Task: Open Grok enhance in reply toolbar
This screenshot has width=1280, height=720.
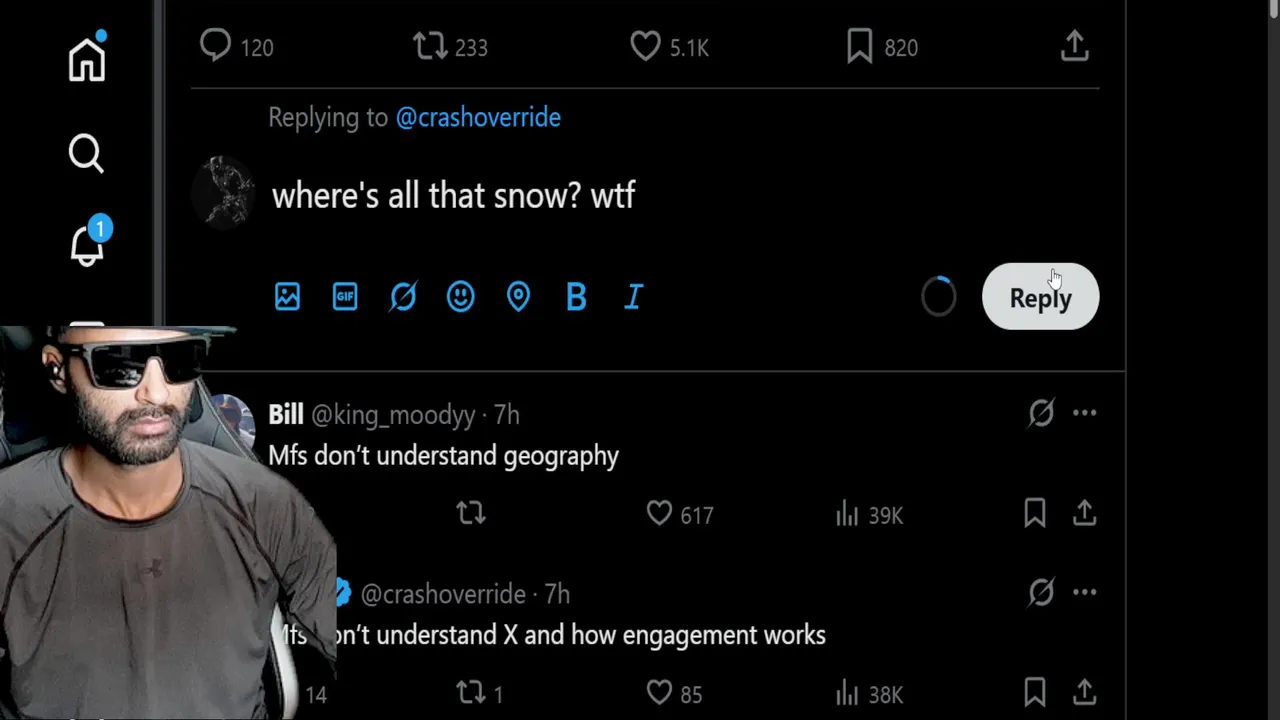Action: pos(403,297)
